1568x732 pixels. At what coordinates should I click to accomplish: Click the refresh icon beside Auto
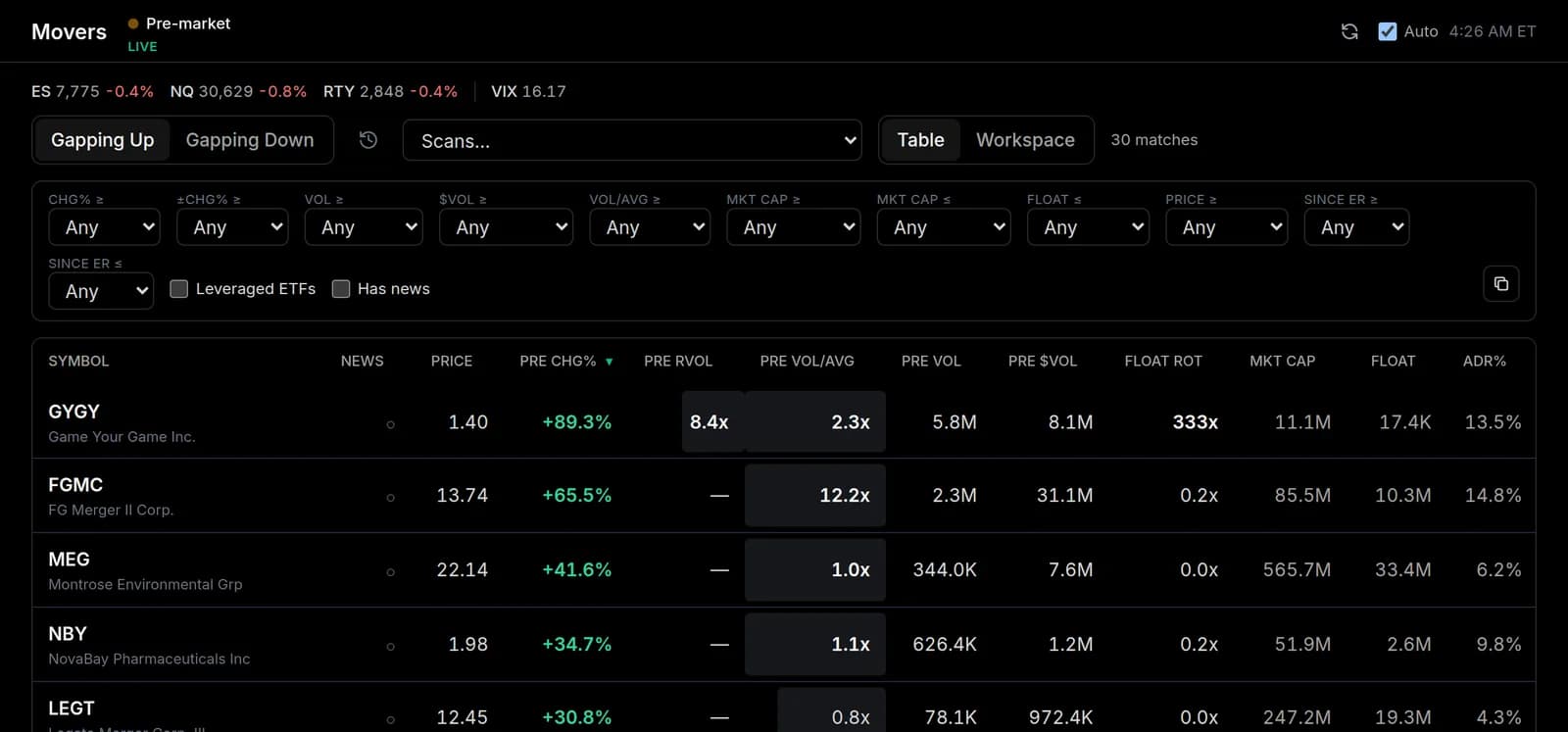pos(1349,31)
